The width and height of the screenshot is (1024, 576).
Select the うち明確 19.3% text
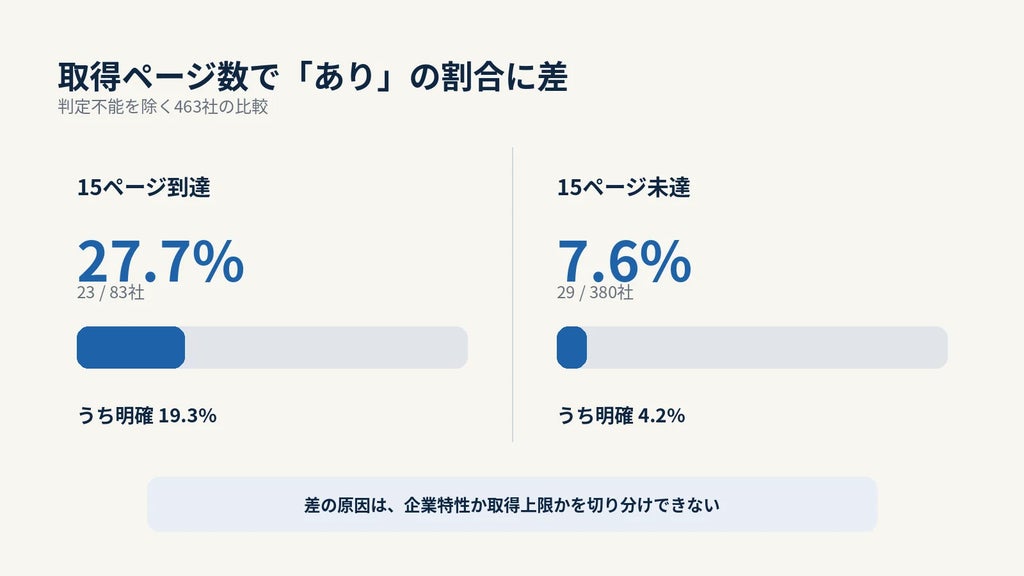point(147,415)
